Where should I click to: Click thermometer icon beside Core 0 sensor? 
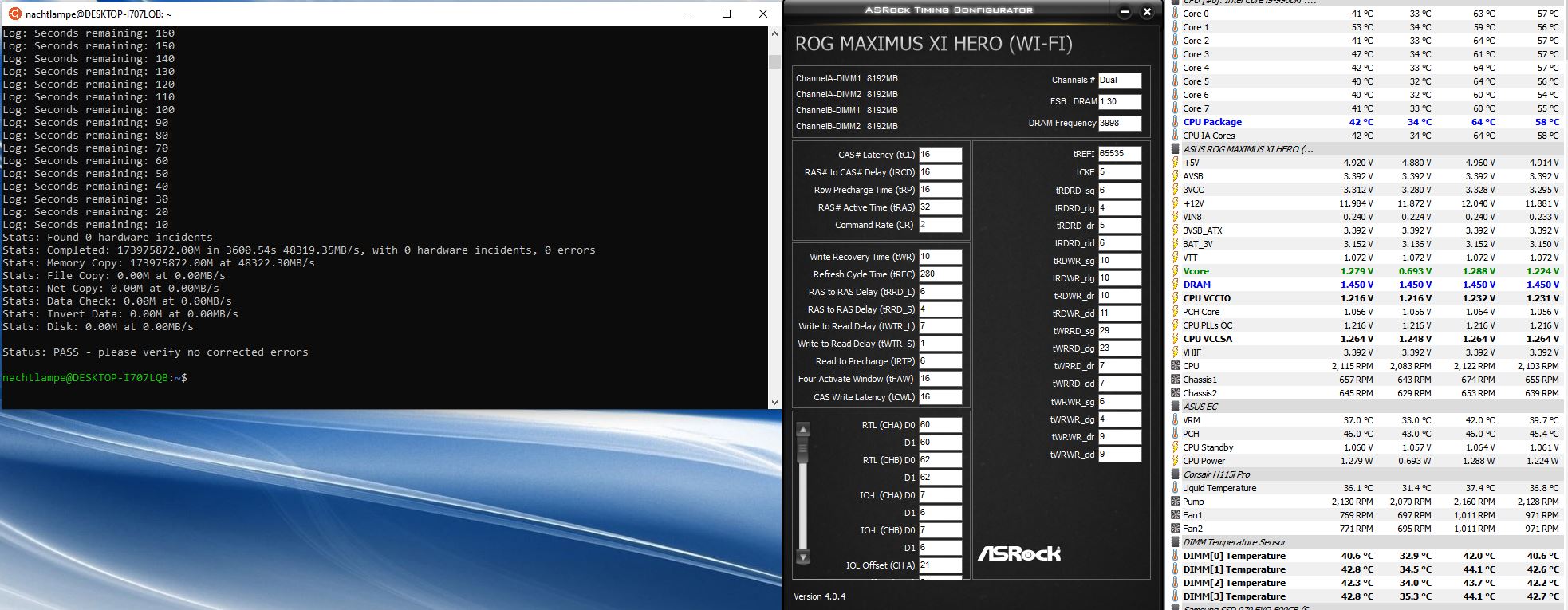coord(1175,14)
